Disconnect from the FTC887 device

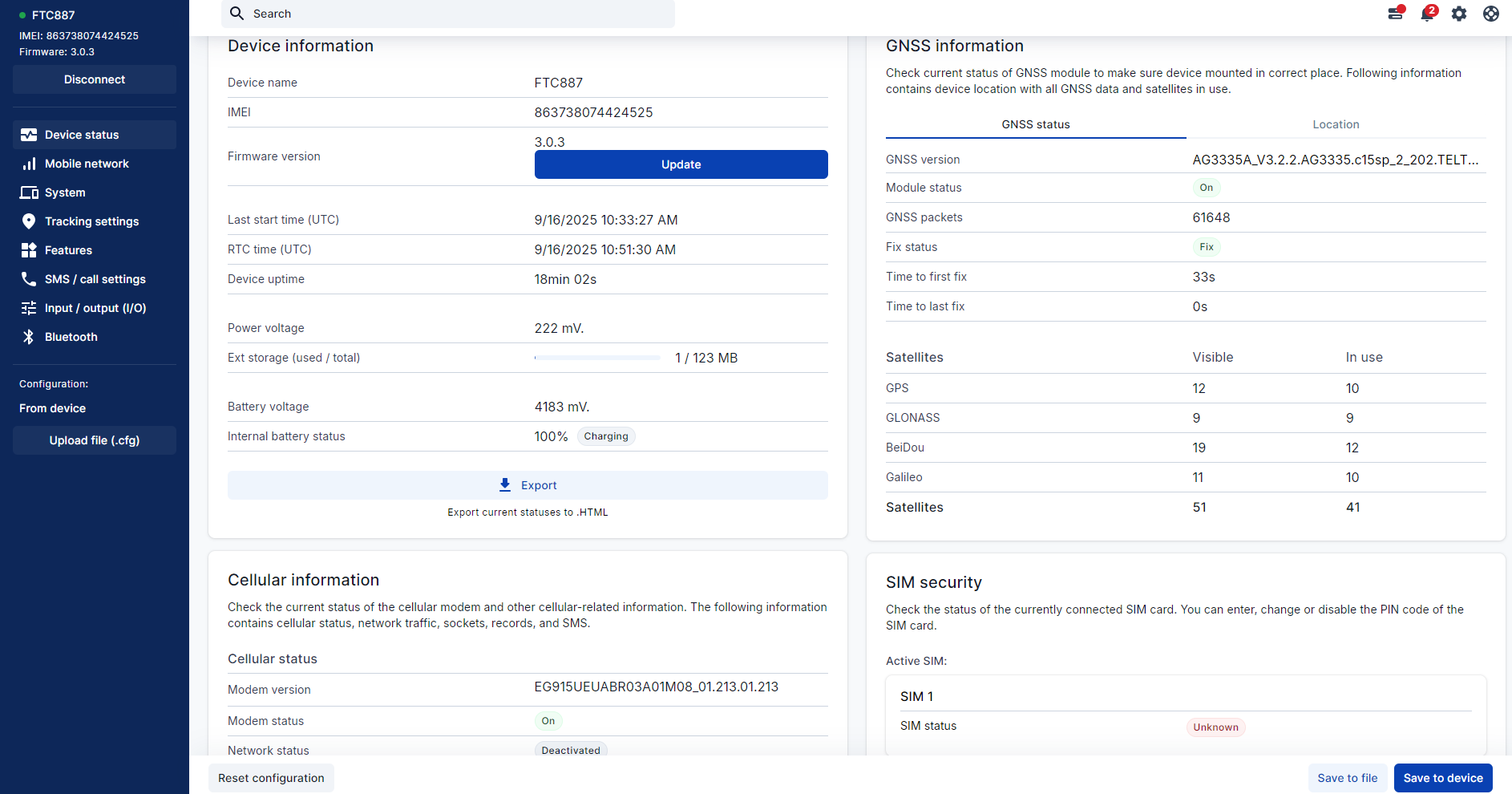click(95, 79)
